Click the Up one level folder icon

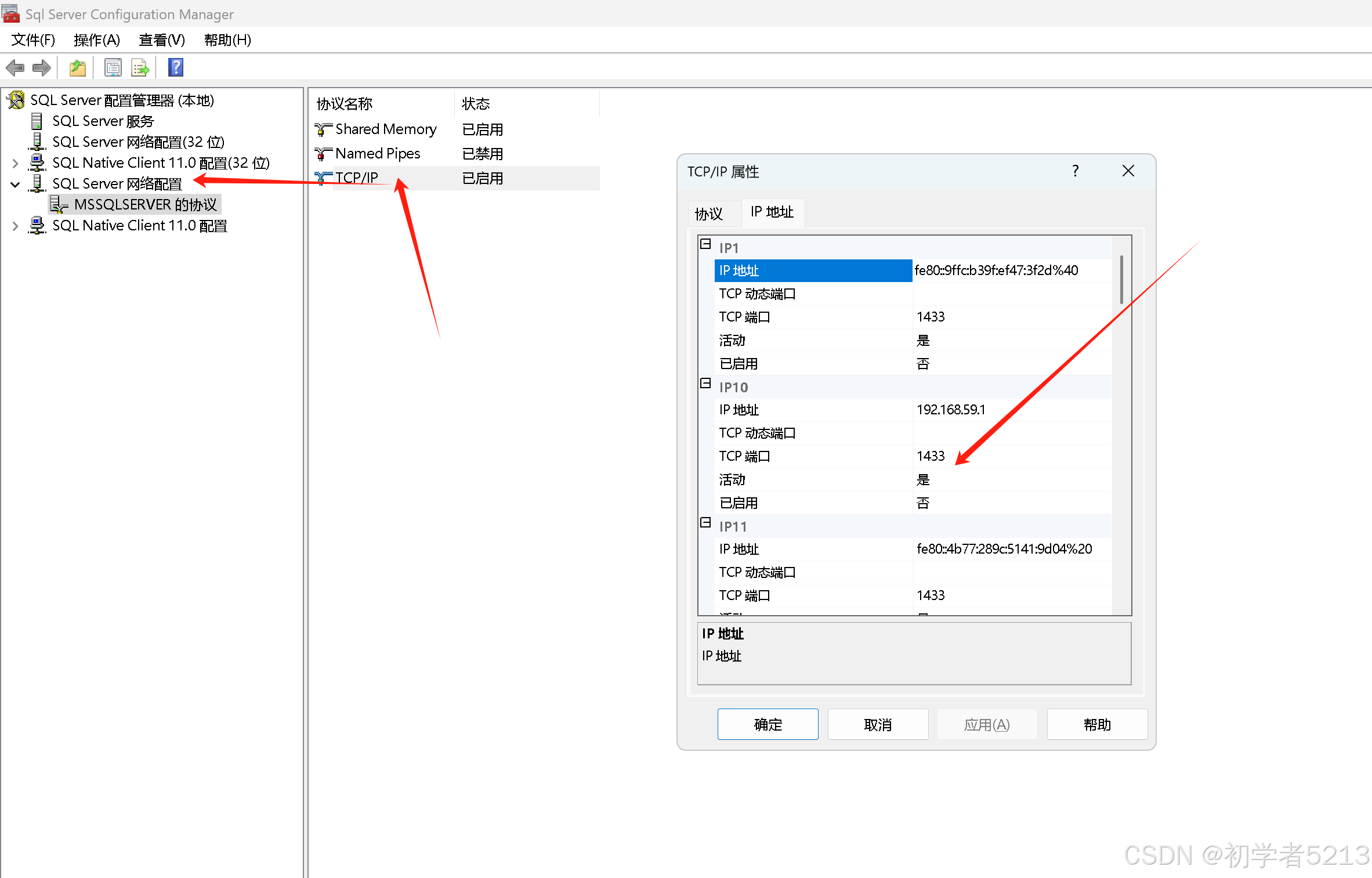coord(78,68)
